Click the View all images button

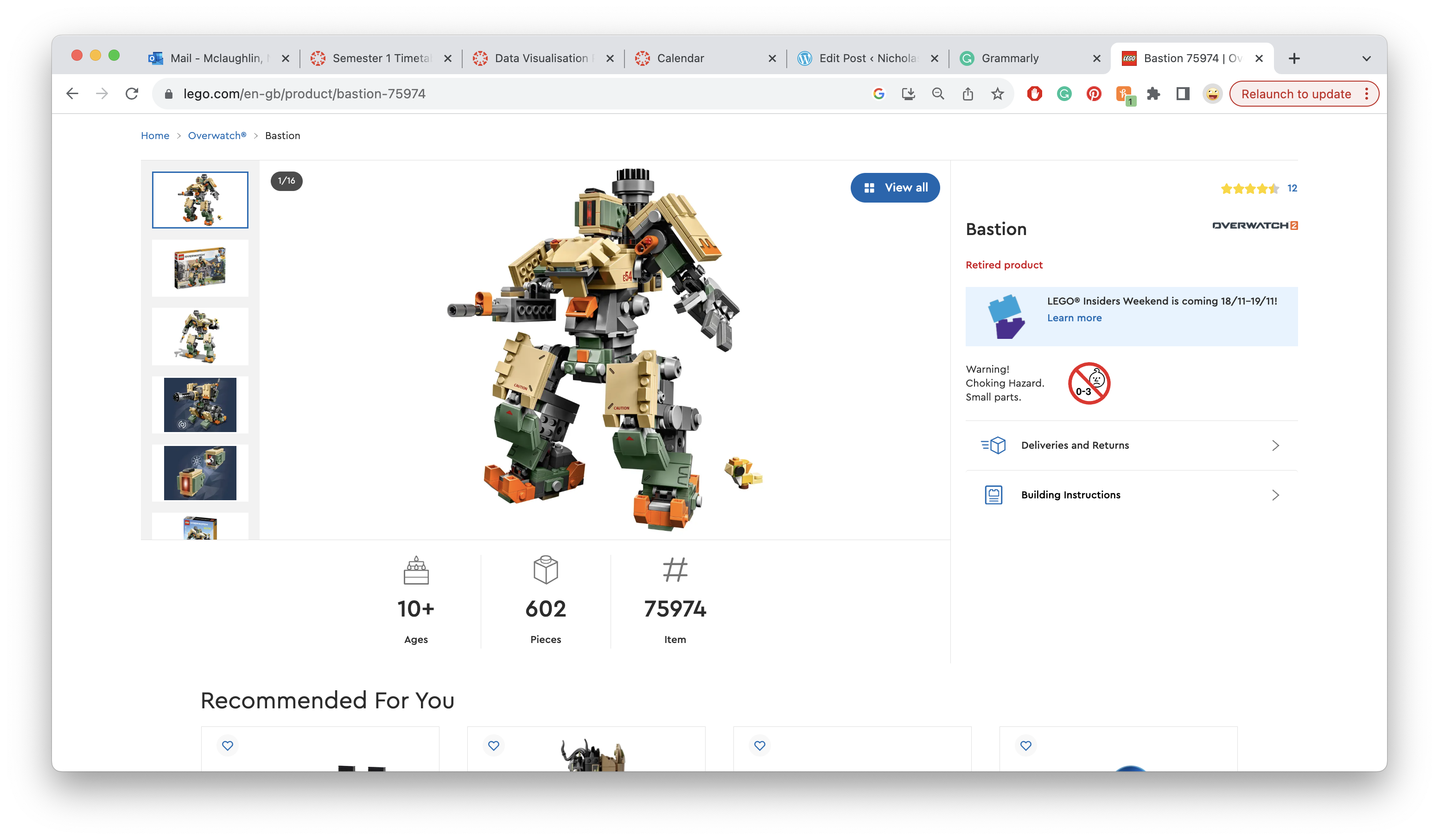pos(895,187)
